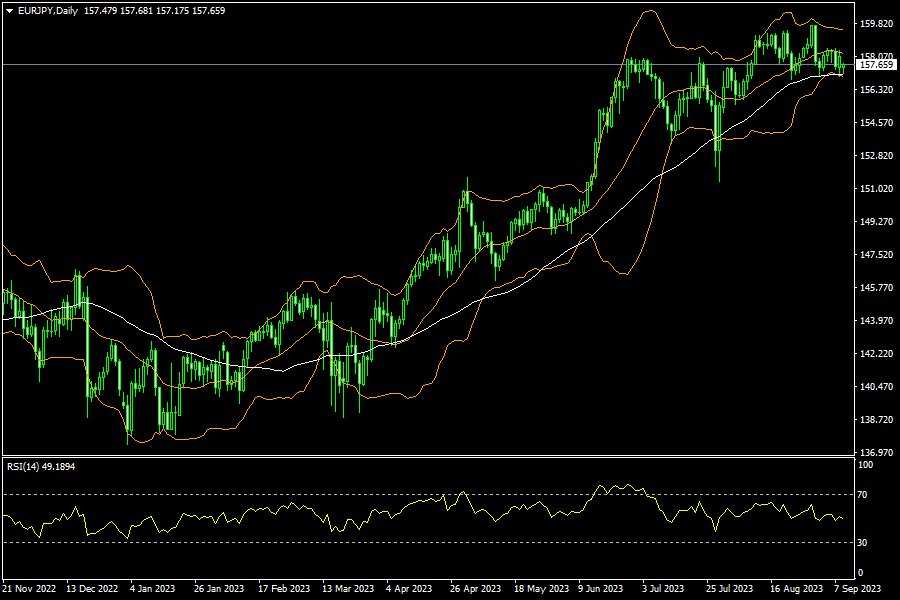Screen dimensions: 900x600
Task: Click date label 4 Jan 2023
Action: click(x=153, y=589)
